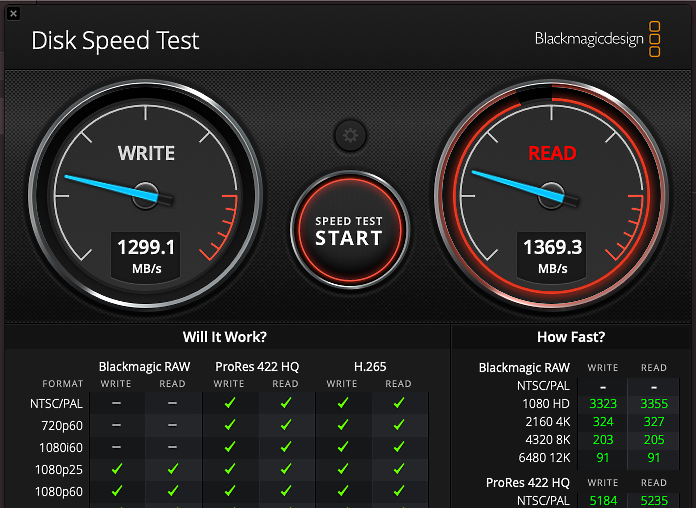
Task: Click the H.265 column header
Action: [x=370, y=367]
